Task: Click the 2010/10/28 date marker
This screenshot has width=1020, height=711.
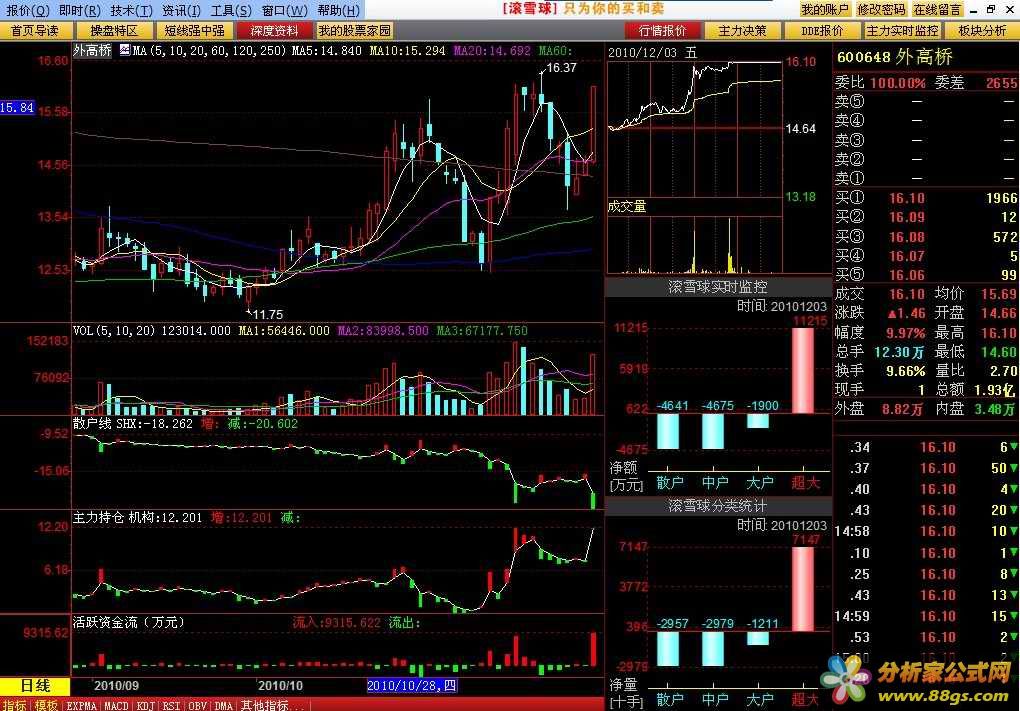Action: point(412,686)
